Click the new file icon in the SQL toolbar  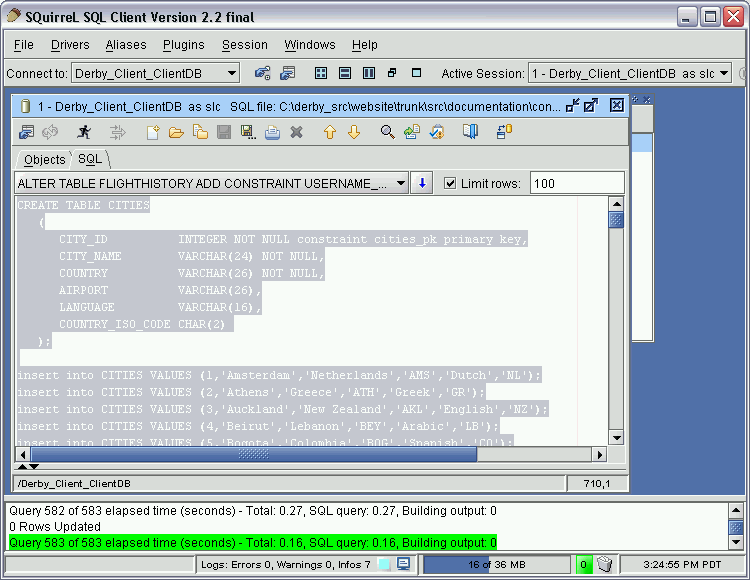[153, 132]
